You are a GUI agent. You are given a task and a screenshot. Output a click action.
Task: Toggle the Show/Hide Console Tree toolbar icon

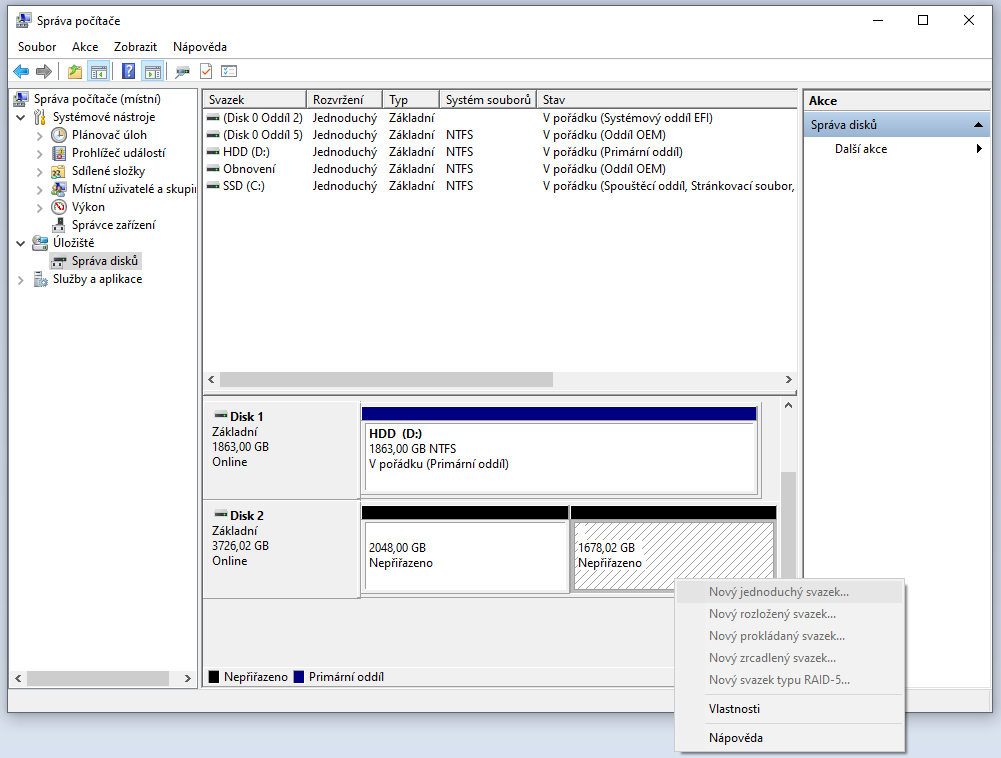99,71
